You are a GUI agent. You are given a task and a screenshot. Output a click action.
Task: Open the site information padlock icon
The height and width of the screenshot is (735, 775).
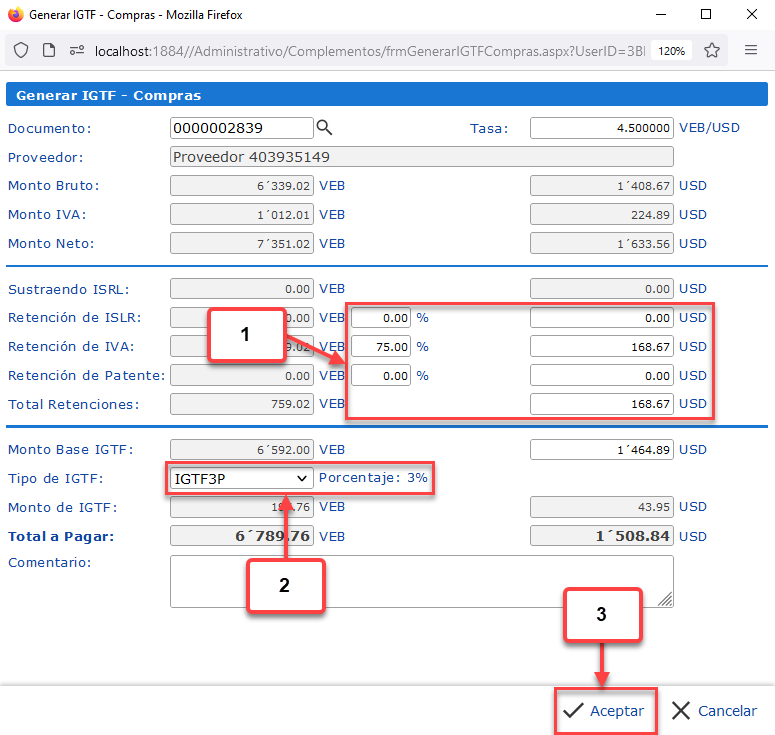click(x=49, y=50)
